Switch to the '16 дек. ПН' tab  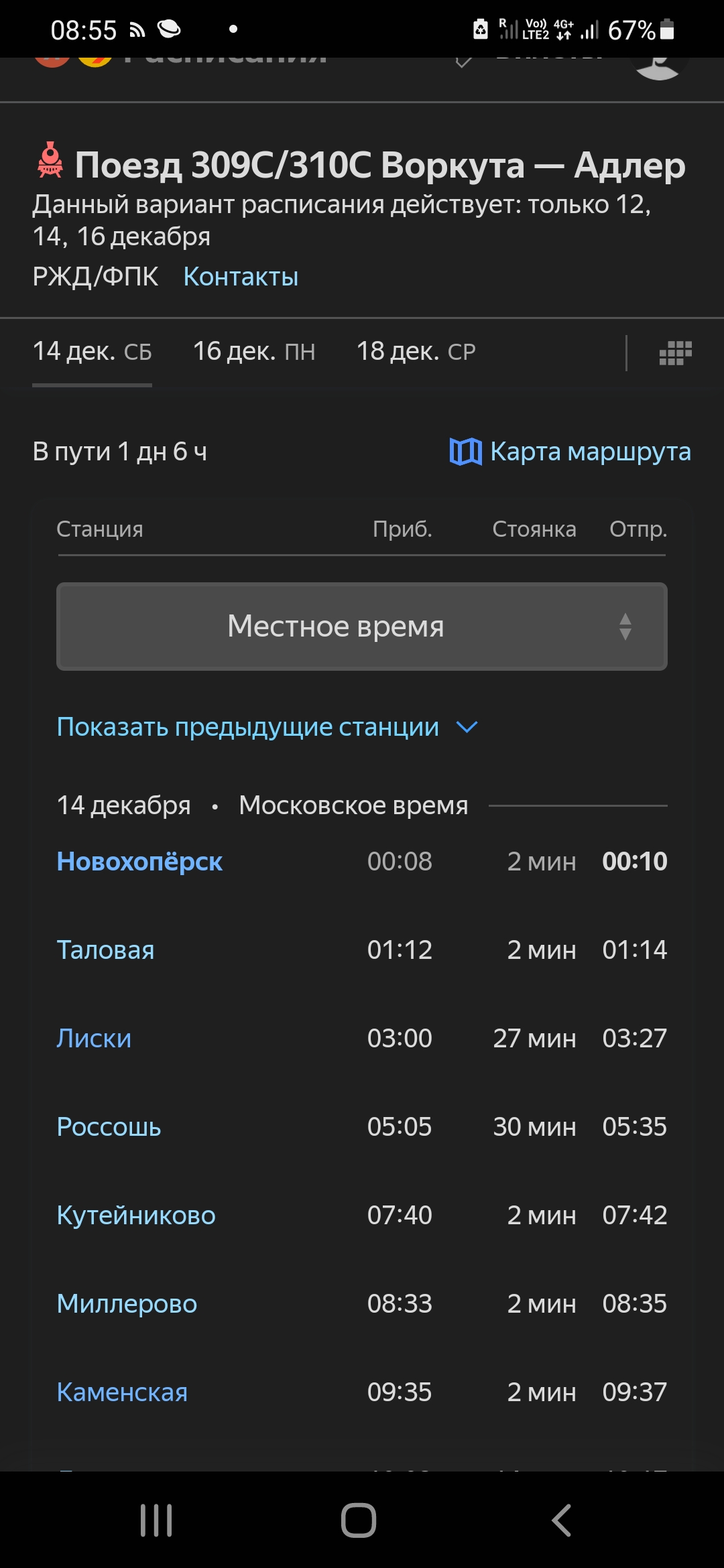(254, 352)
